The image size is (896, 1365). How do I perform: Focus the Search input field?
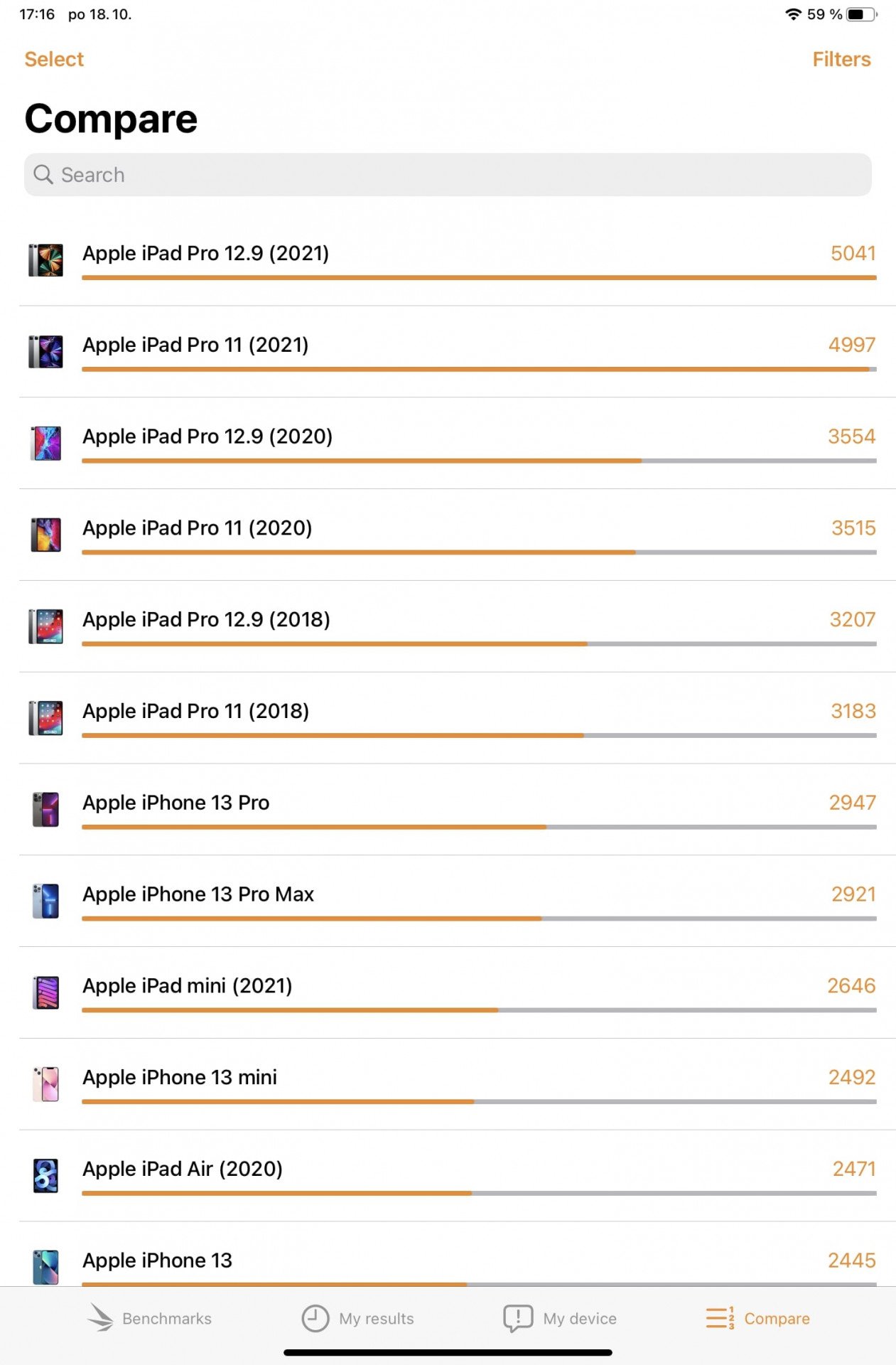point(448,174)
